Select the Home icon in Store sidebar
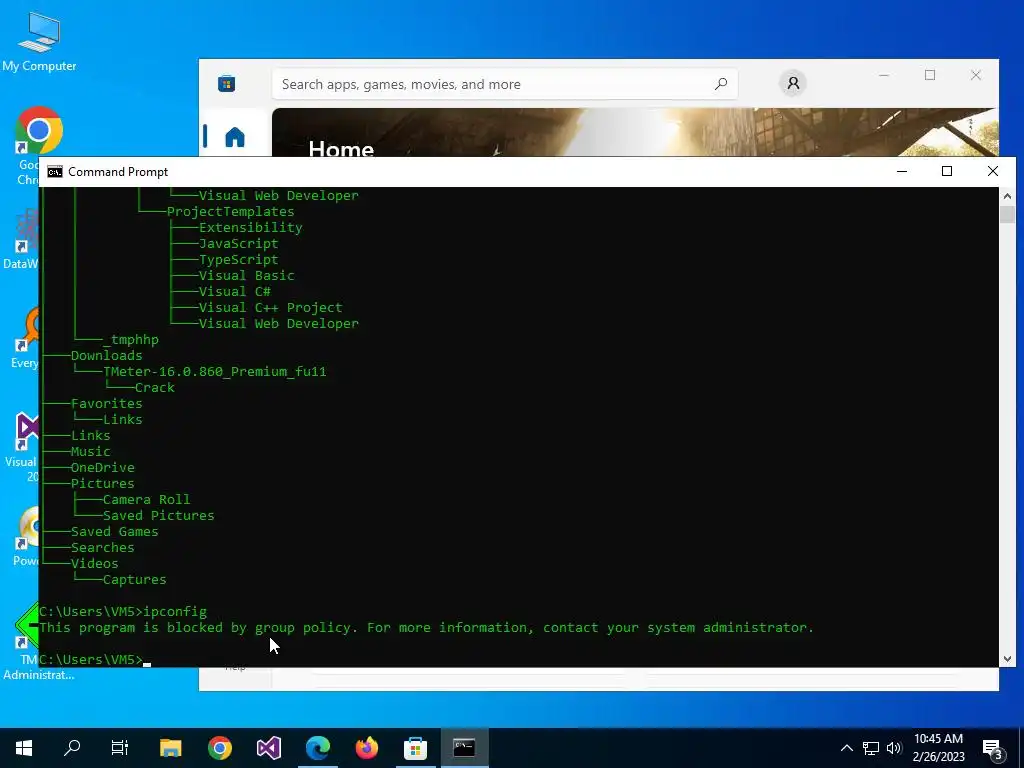Viewport: 1024px width, 768px height. click(234, 137)
